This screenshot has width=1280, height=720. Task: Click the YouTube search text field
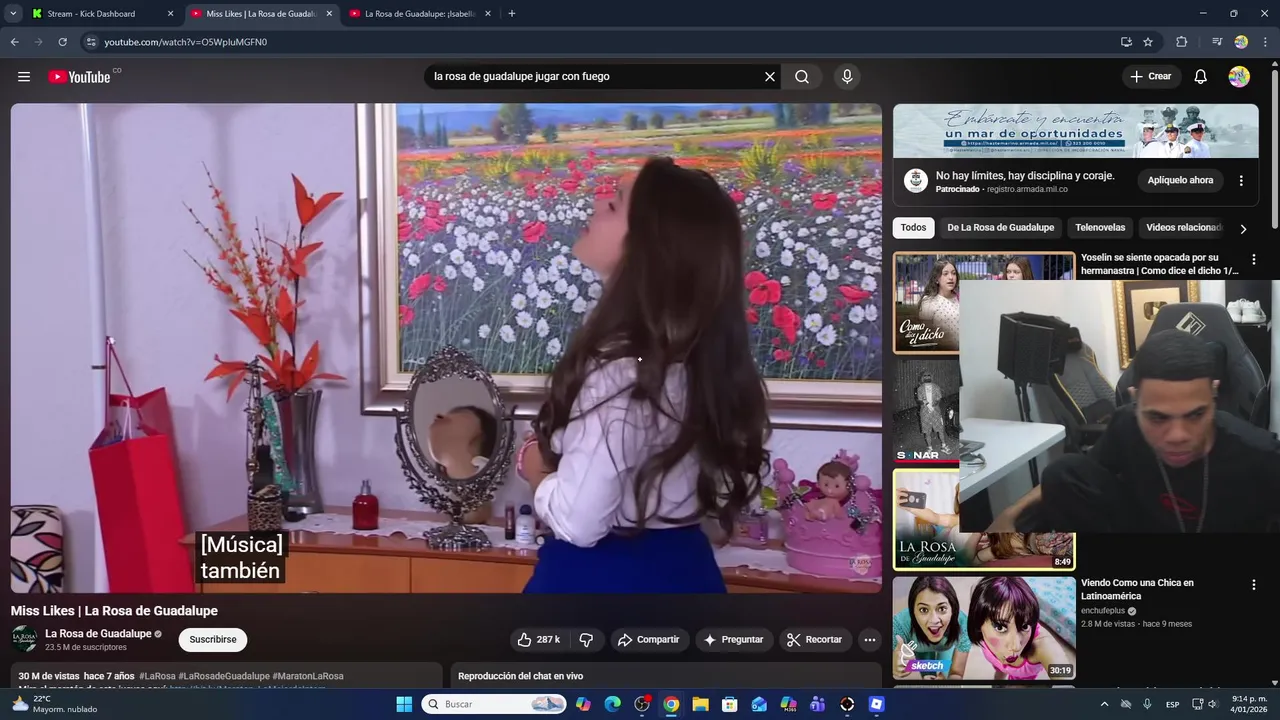[595, 77]
